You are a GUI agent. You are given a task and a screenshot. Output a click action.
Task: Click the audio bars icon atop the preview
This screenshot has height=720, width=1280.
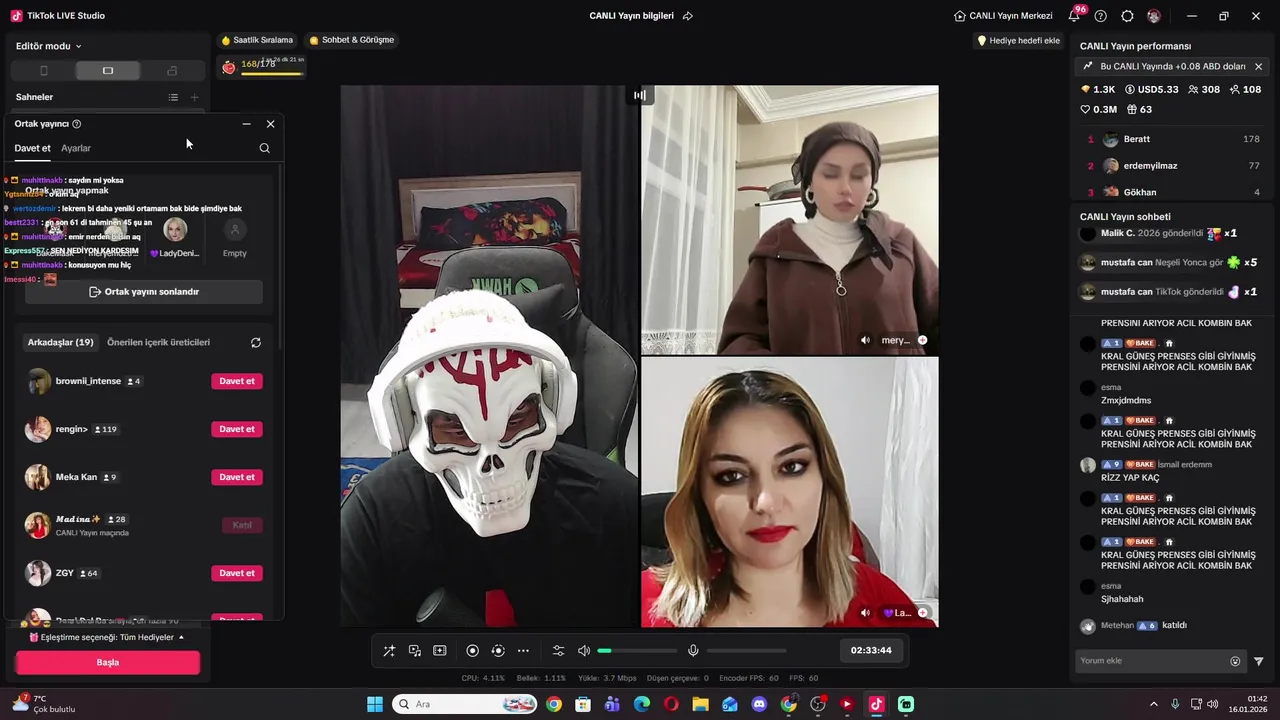pos(640,95)
